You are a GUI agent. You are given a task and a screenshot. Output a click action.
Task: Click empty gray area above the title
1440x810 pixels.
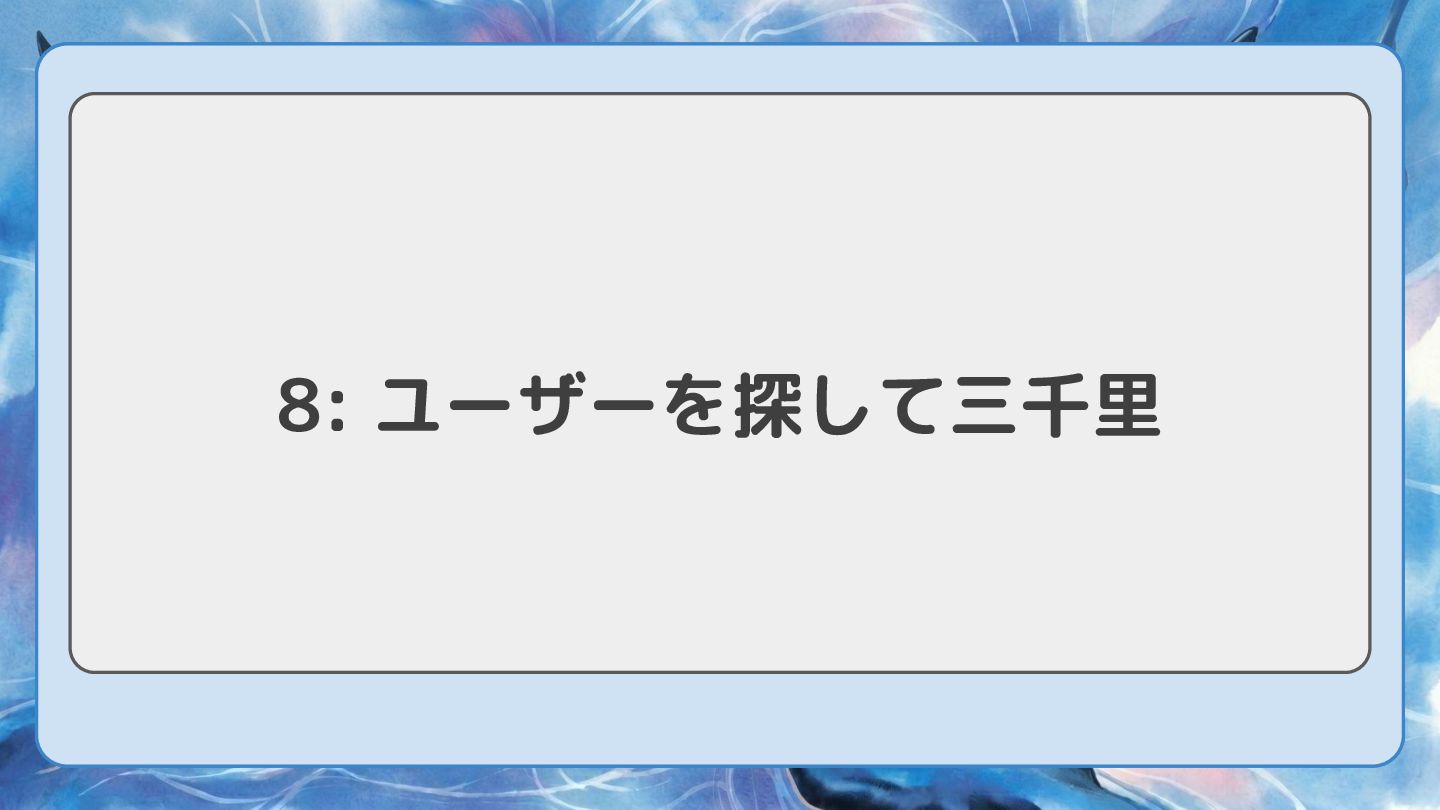coord(719,230)
